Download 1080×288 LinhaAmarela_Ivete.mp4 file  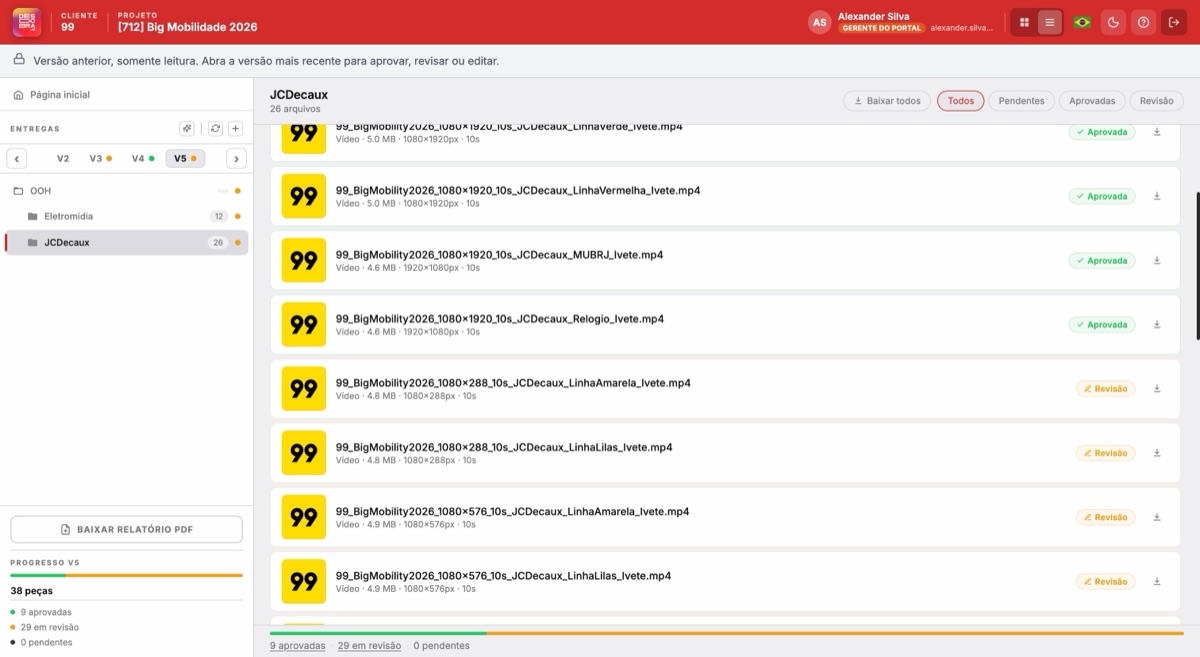(1157, 389)
